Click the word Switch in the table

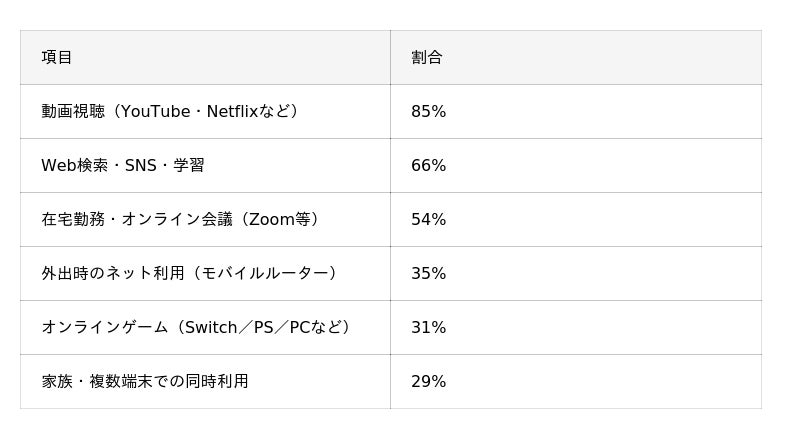point(210,327)
